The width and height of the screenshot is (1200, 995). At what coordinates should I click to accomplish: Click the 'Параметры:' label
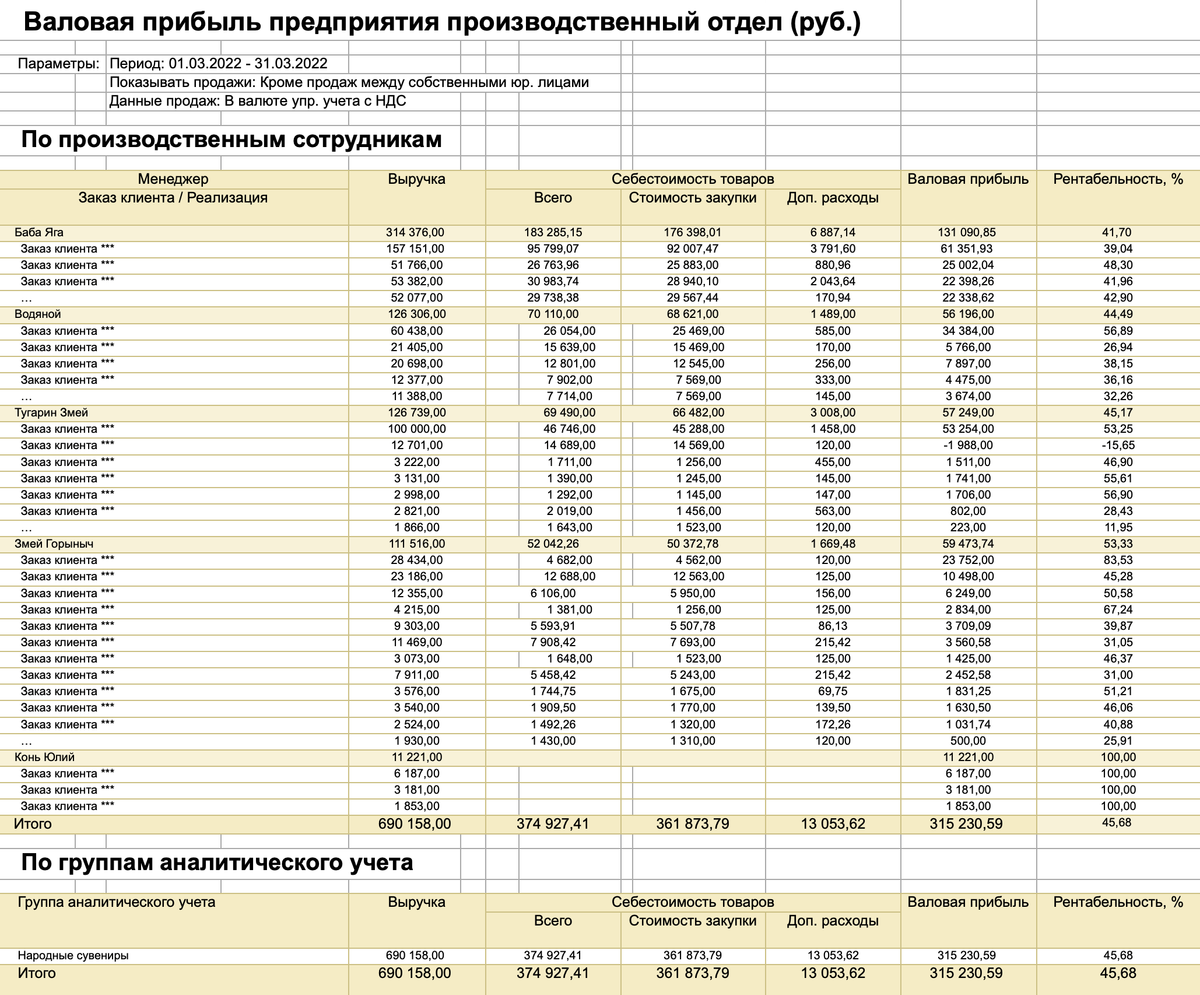coord(58,64)
